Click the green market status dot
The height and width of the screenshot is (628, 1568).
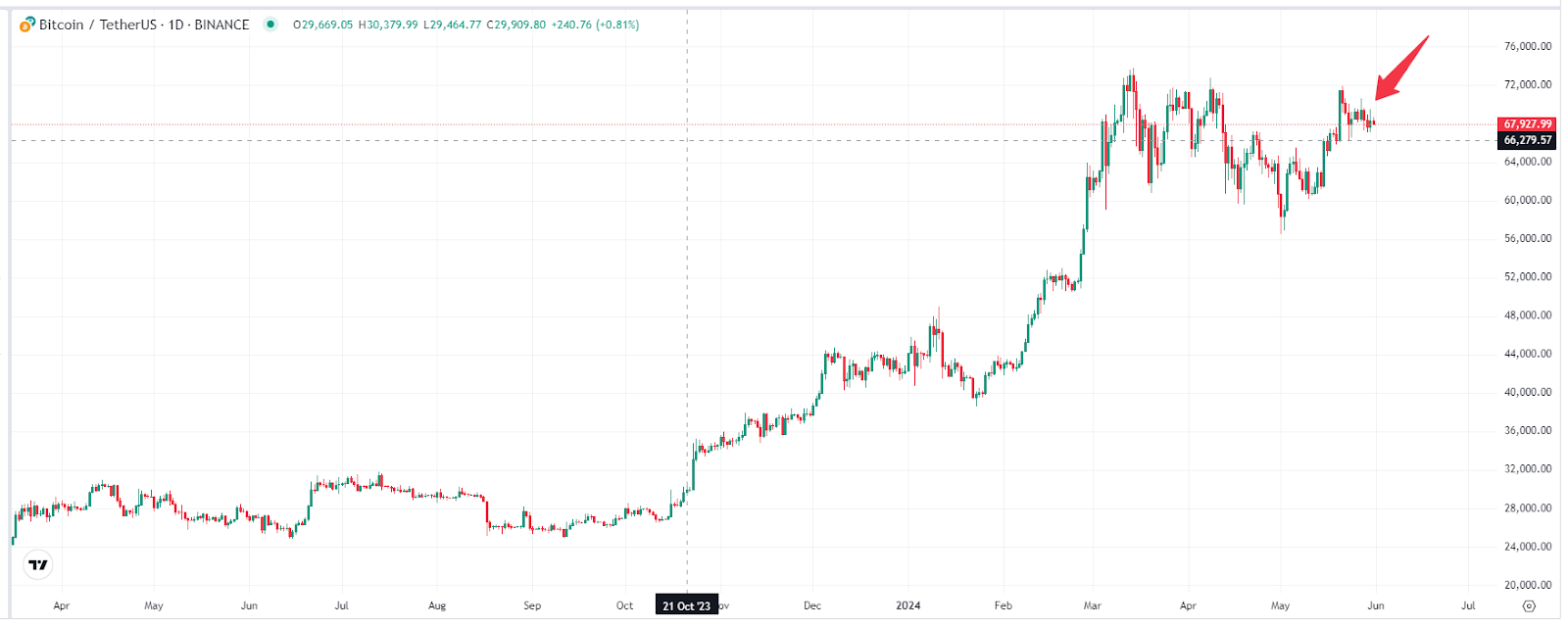(x=270, y=24)
